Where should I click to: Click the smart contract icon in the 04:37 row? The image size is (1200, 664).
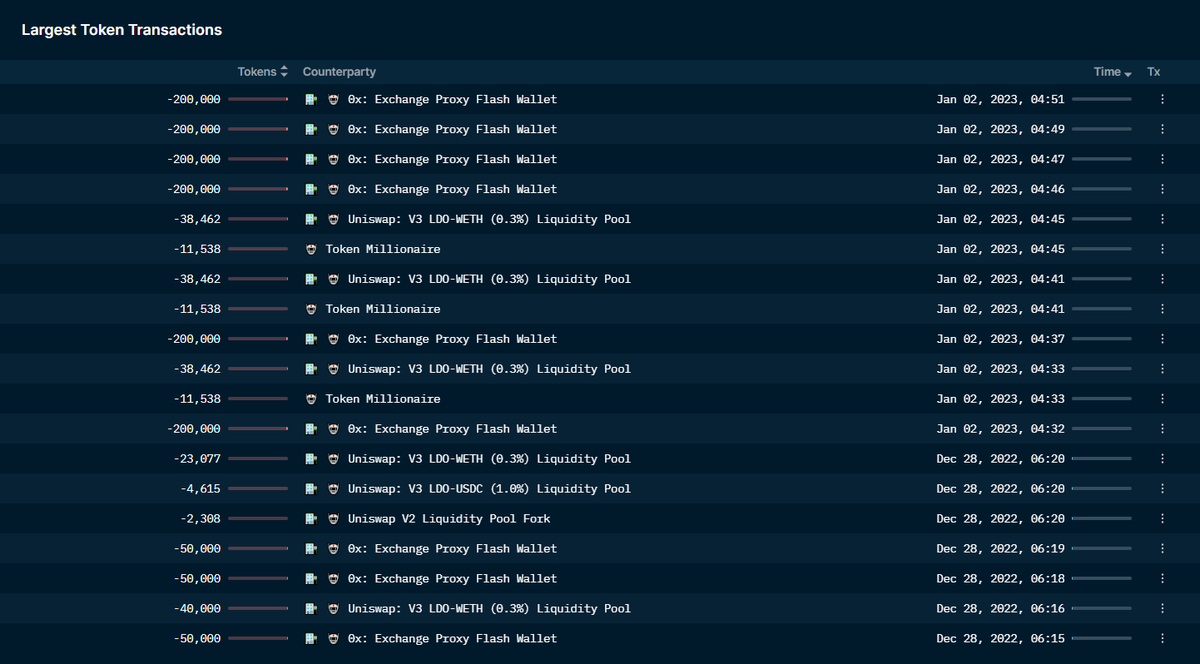[312, 339]
